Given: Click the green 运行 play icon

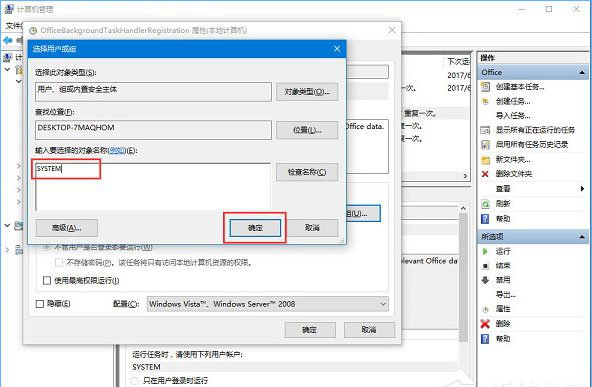Looking at the screenshot, I should click(485, 251).
